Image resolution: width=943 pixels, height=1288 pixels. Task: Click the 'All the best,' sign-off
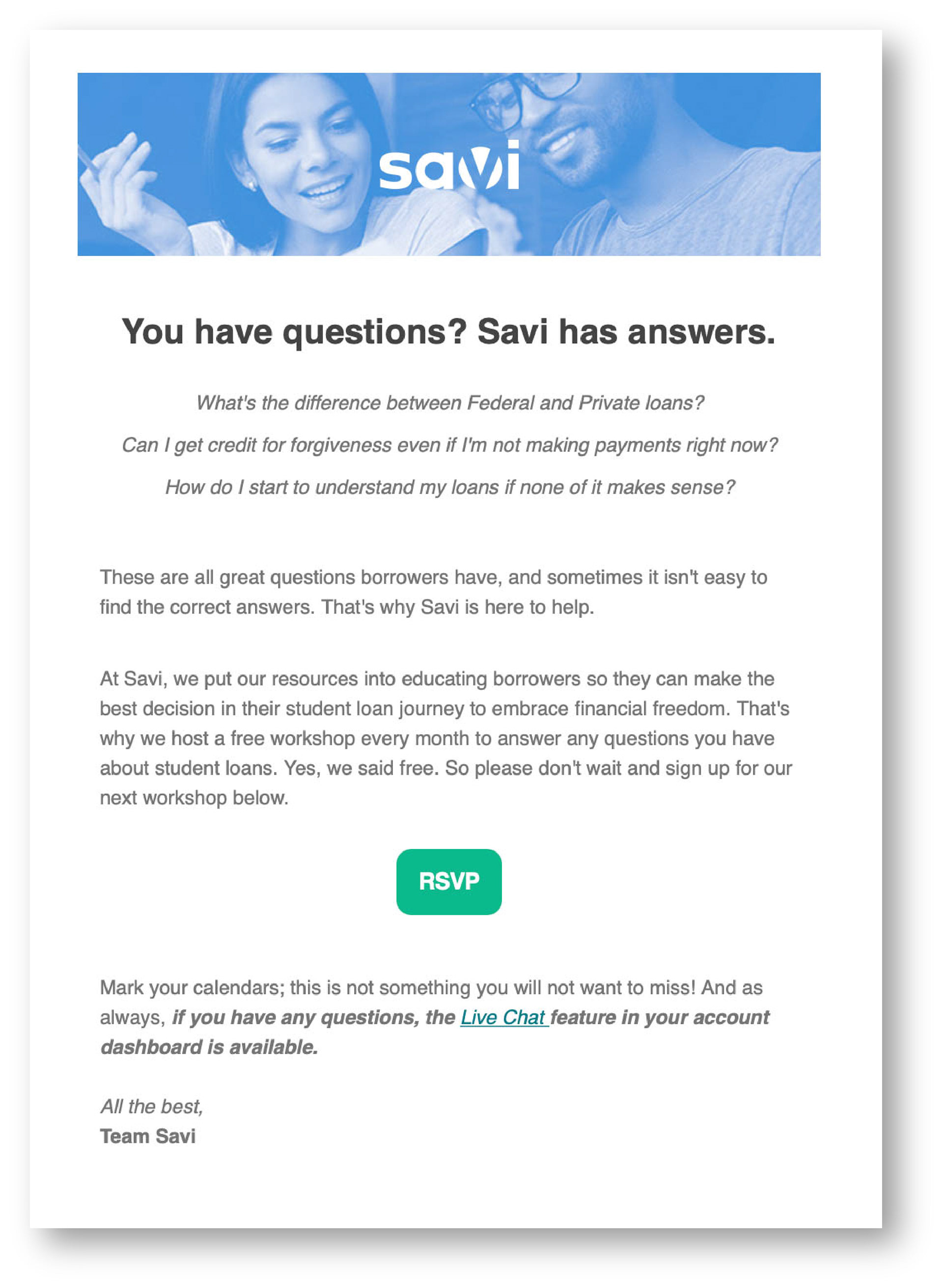coord(152,1106)
